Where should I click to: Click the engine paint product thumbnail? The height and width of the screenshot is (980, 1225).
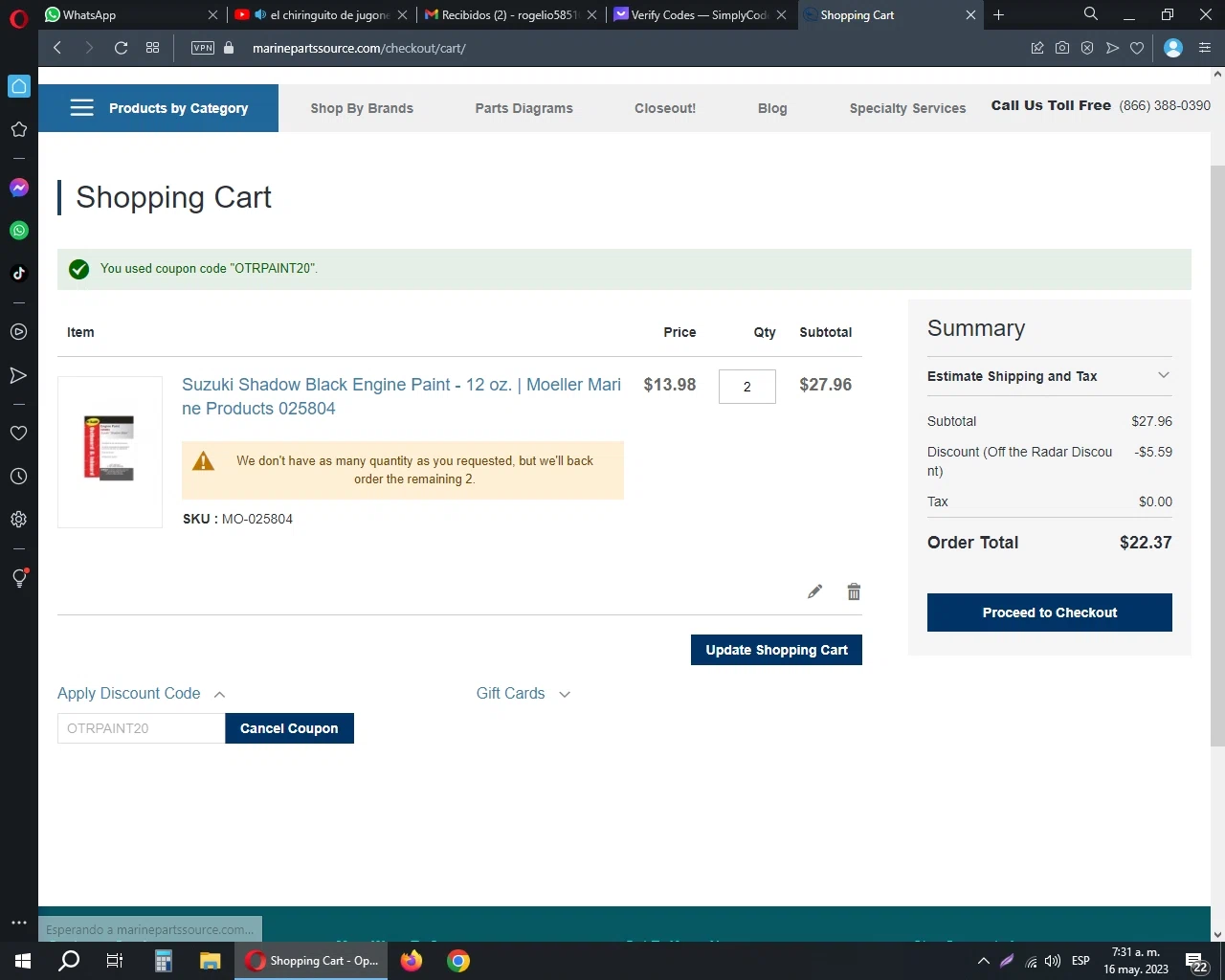110,452
